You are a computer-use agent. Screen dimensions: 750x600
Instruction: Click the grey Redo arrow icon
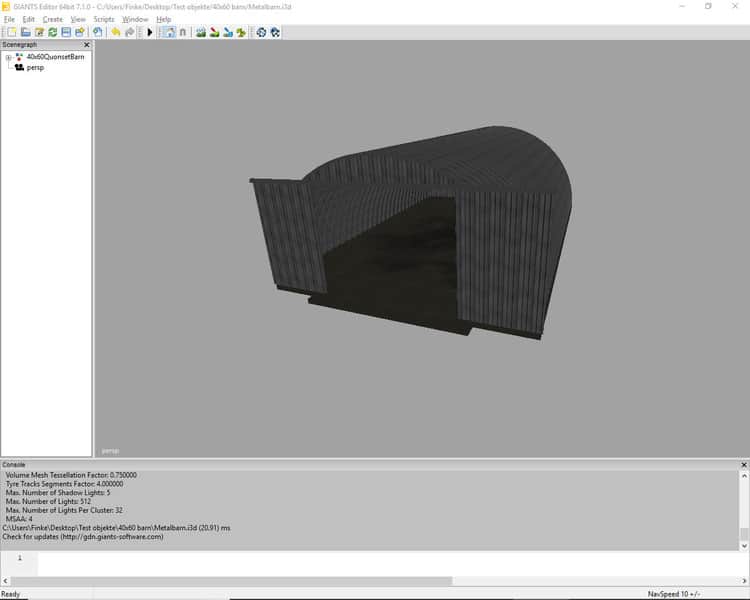[x=129, y=32]
